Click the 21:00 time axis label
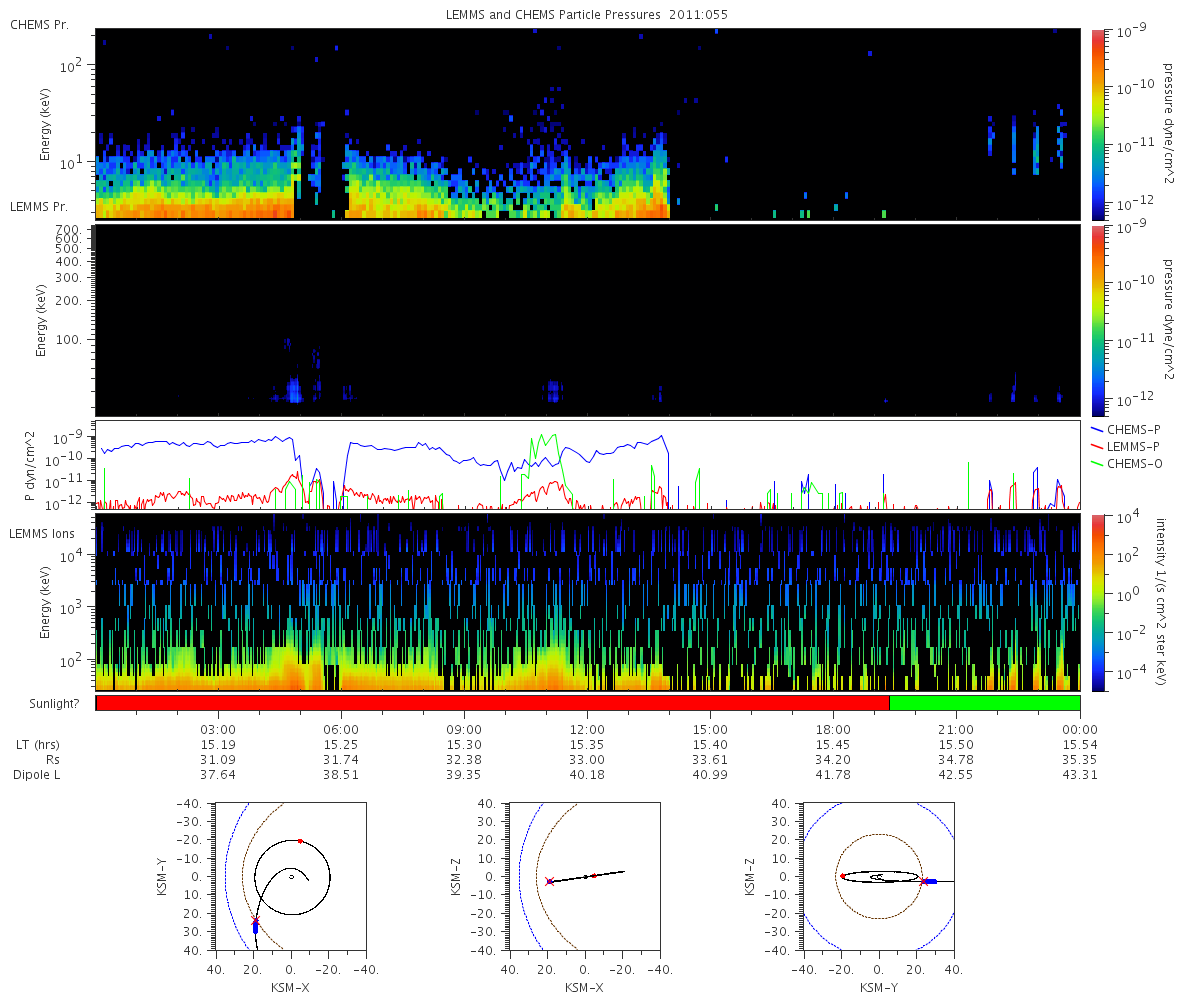Image resolution: width=1200 pixels, height=1000 pixels. click(957, 730)
